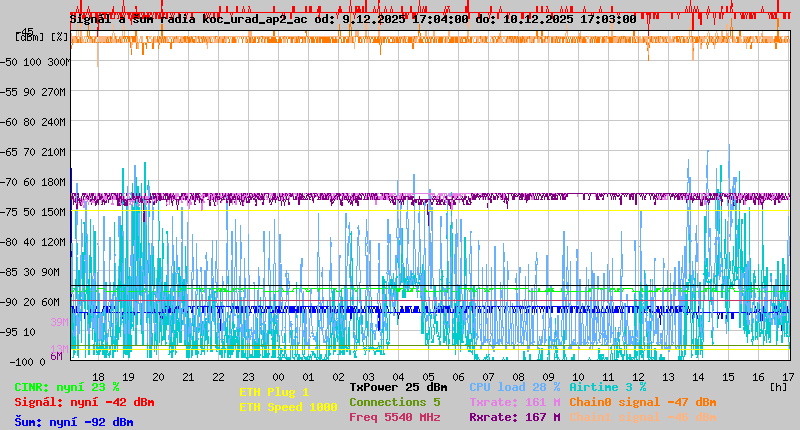Click the [h] unit label on time axis
This screenshot has width=800, height=430.
778,386
